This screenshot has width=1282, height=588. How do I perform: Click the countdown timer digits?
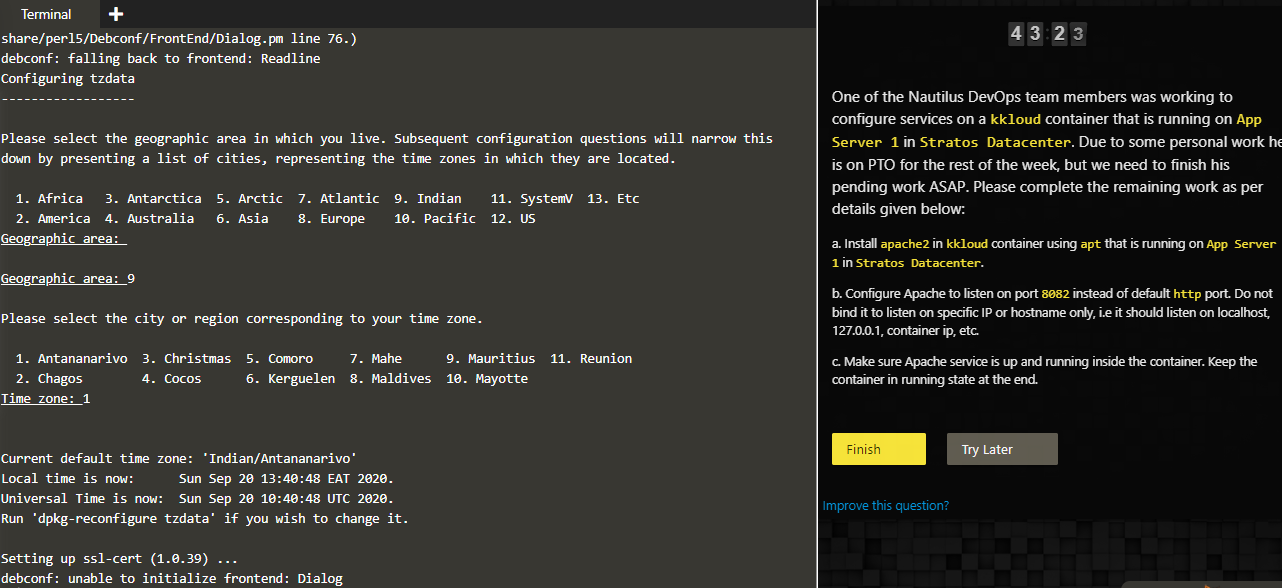(x=1046, y=34)
